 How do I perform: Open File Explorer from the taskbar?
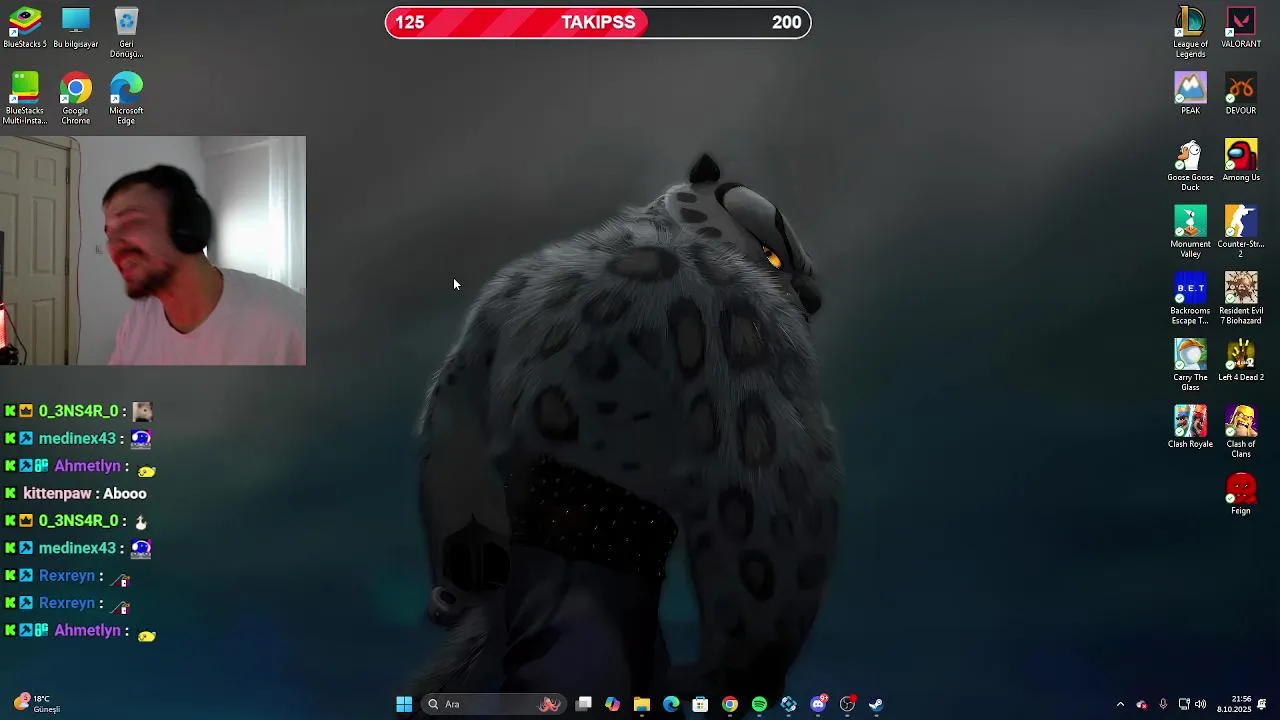click(x=642, y=704)
